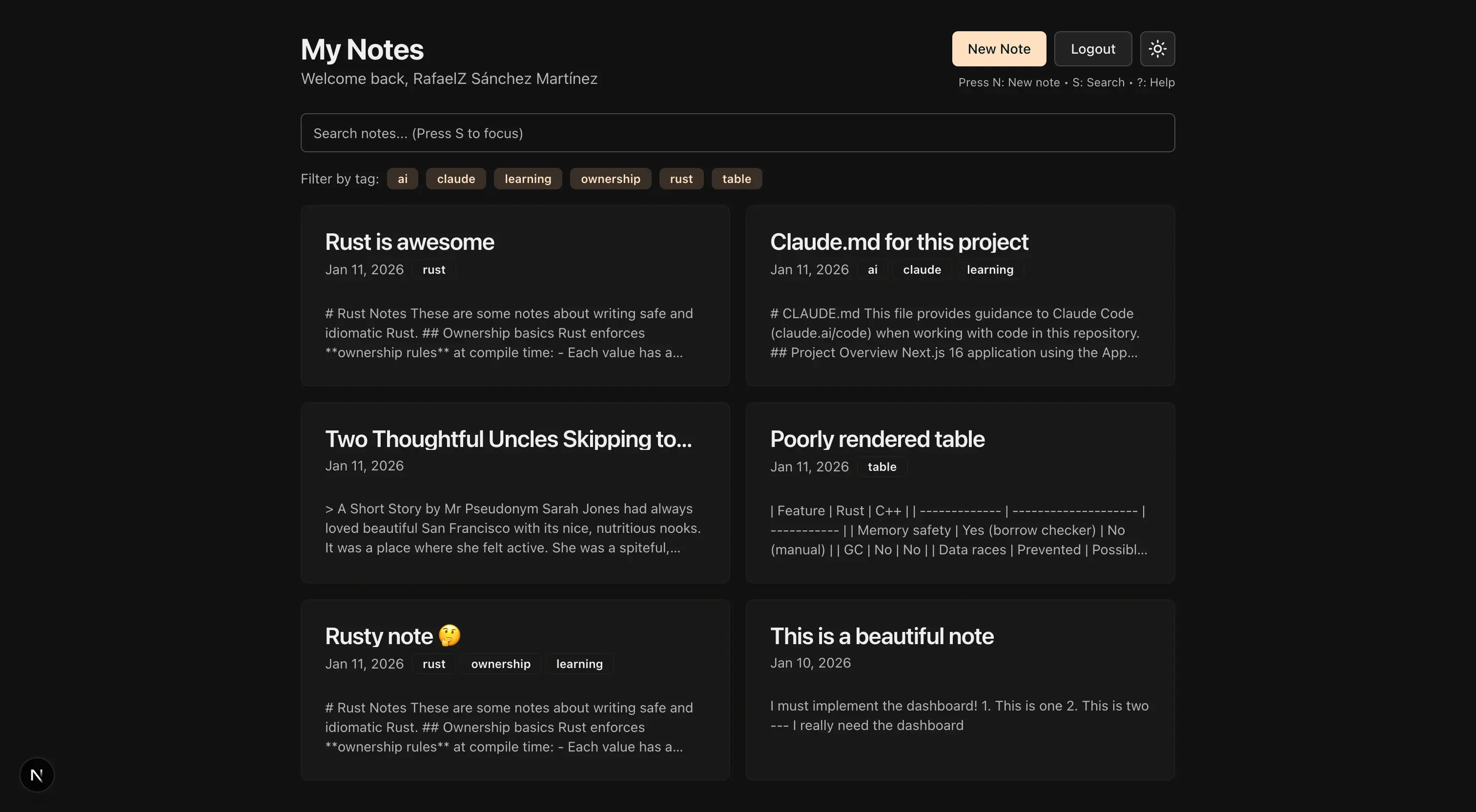
Task: Filter notes by the claude tag
Action: [x=455, y=179]
